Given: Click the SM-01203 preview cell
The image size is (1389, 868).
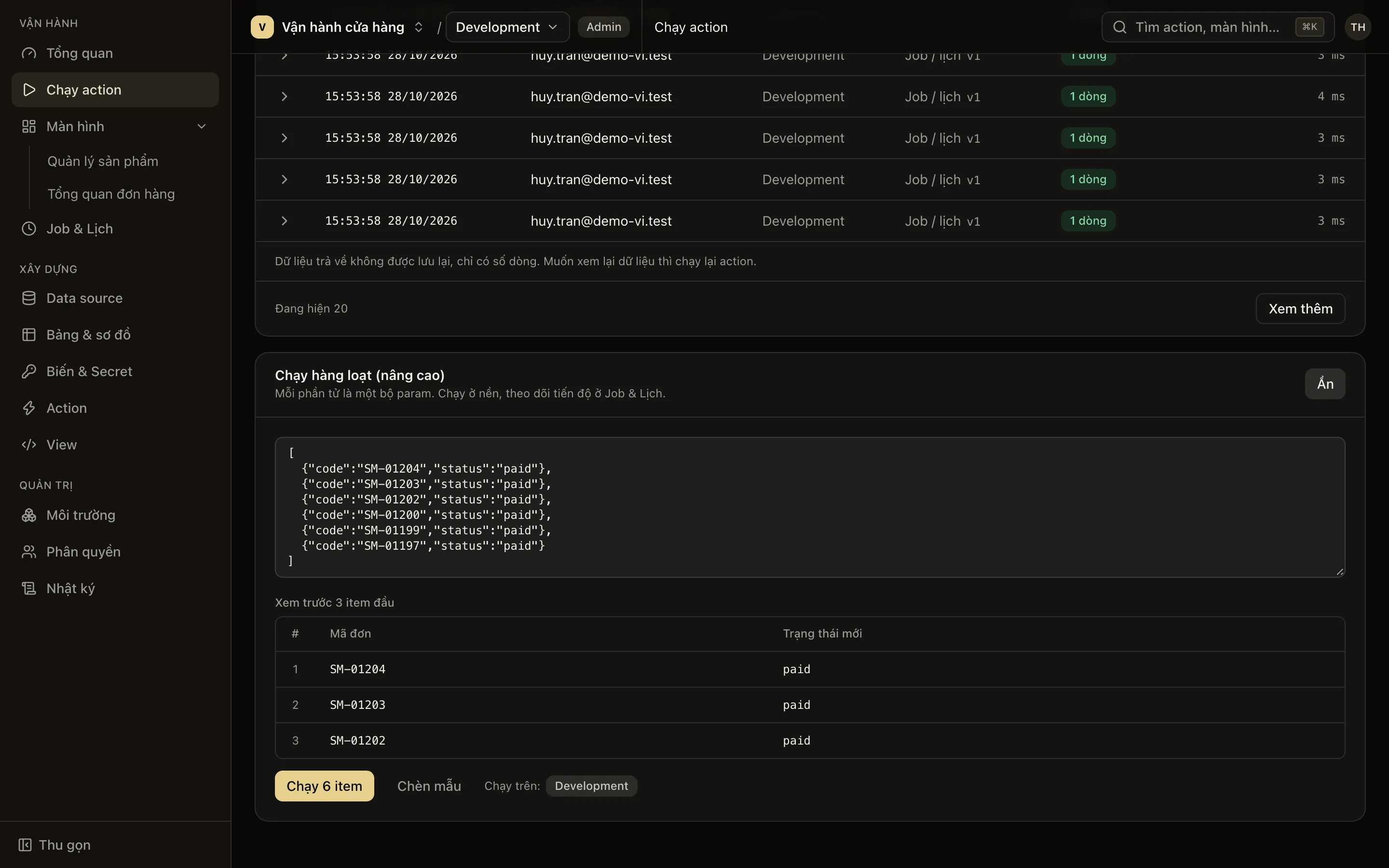Looking at the screenshot, I should (x=357, y=705).
